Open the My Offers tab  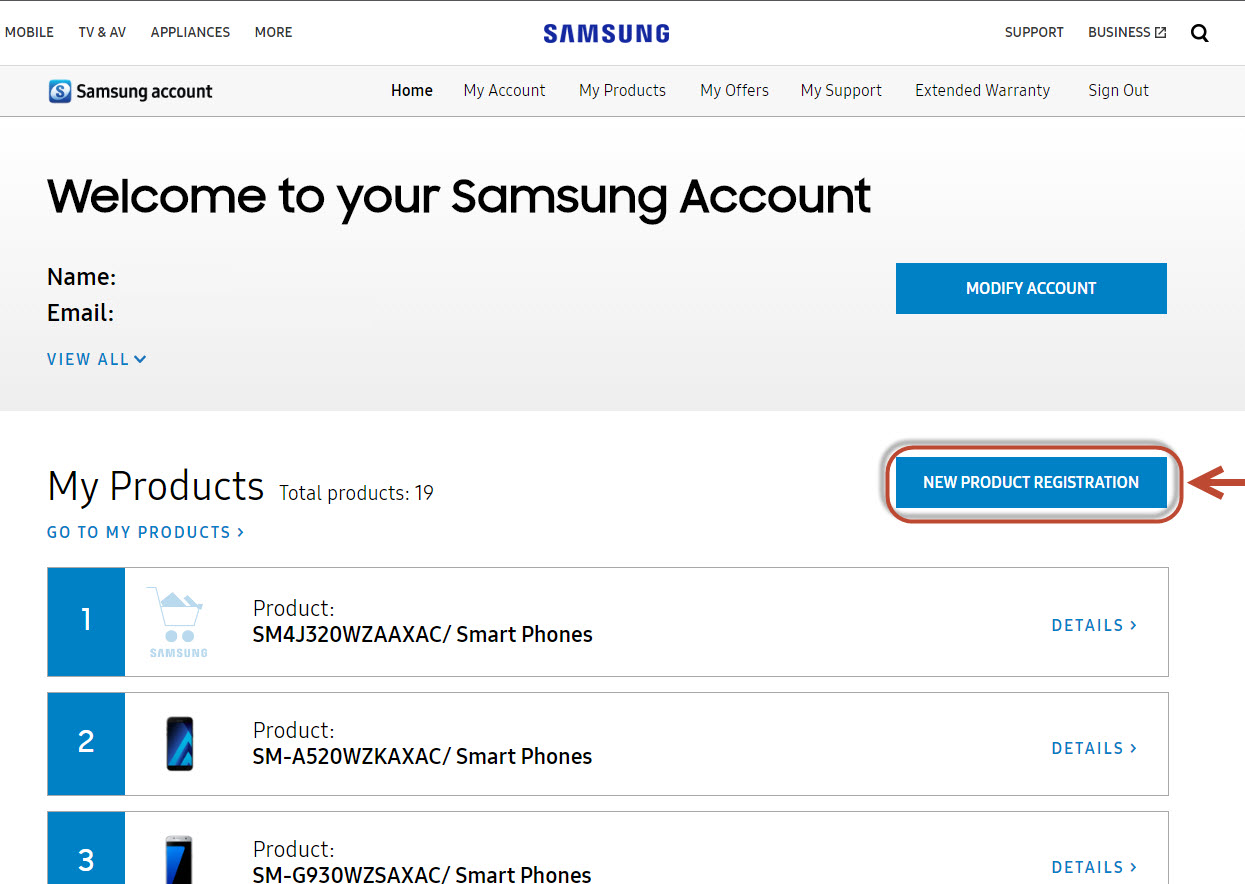[734, 90]
